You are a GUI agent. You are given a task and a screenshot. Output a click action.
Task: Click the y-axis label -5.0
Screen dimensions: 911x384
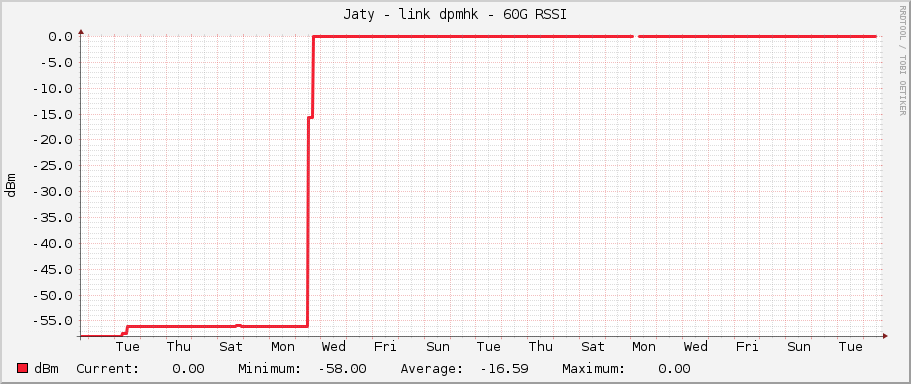click(56, 62)
